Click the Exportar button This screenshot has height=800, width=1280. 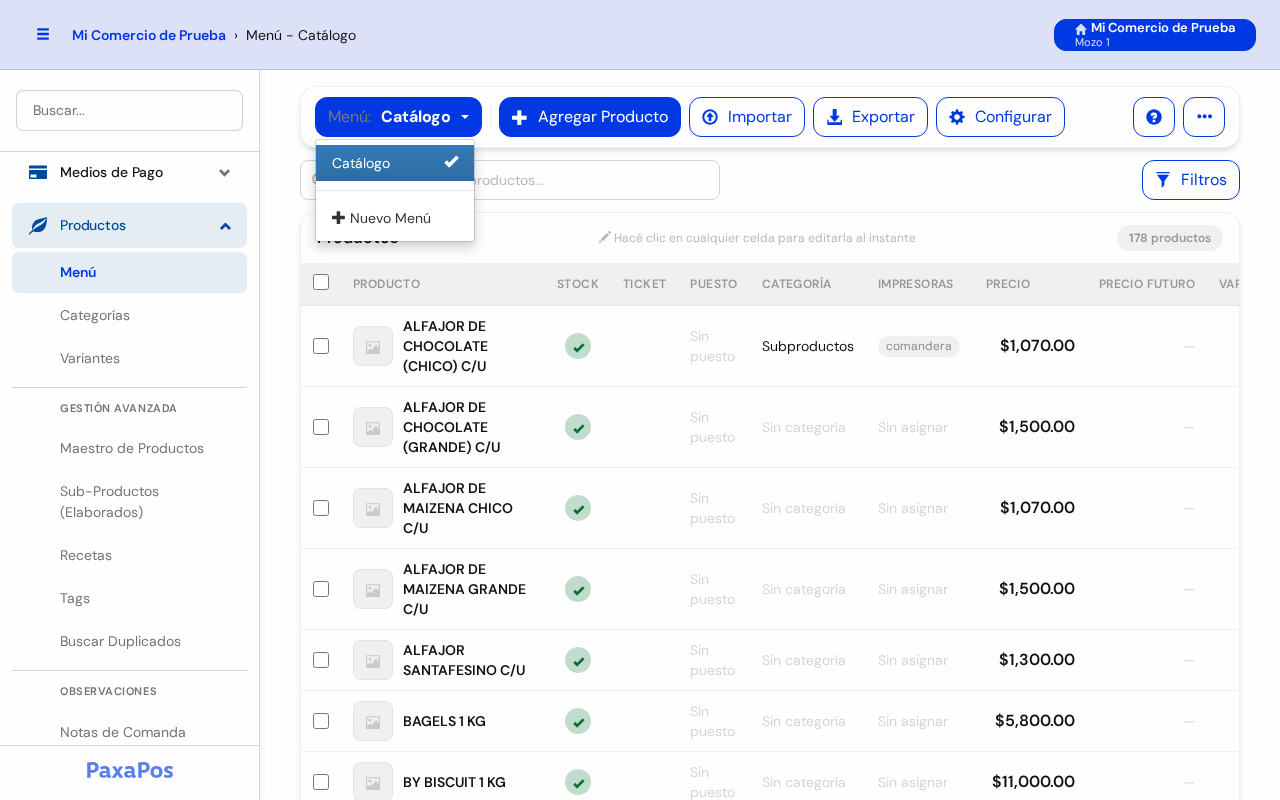pos(870,117)
